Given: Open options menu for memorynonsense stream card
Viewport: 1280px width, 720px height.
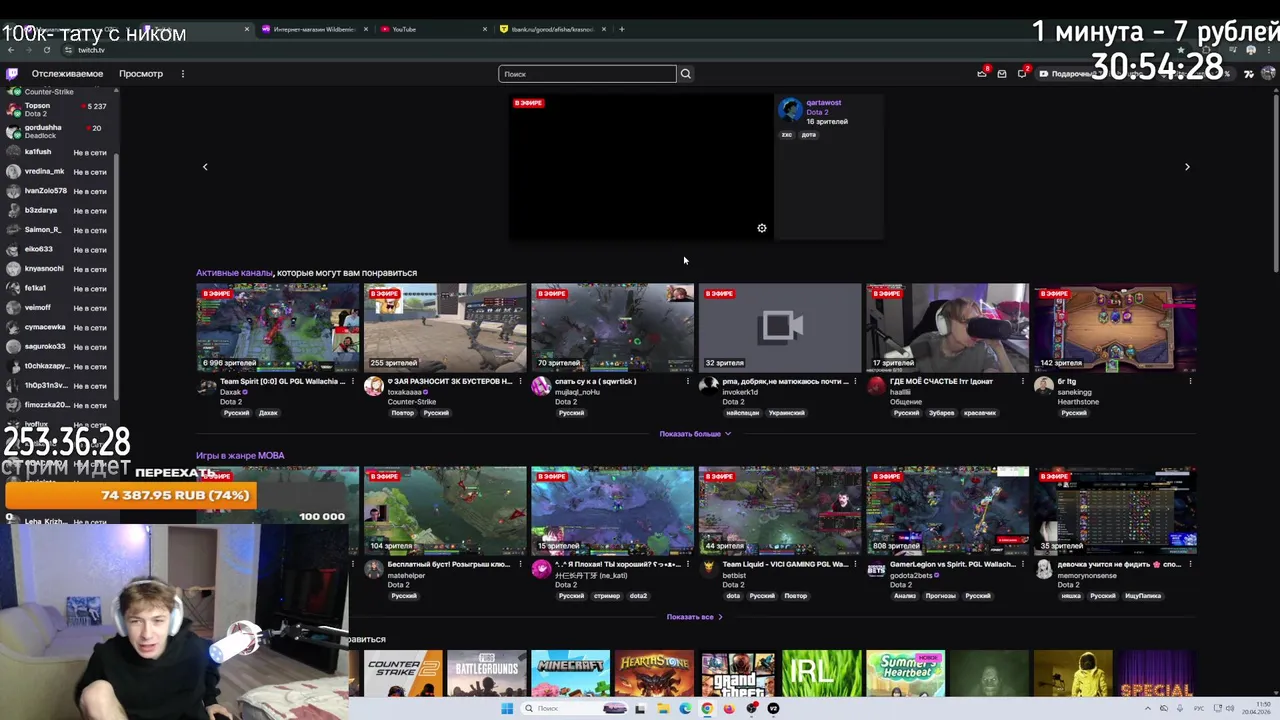Looking at the screenshot, I should pyautogui.click(x=1190, y=565).
